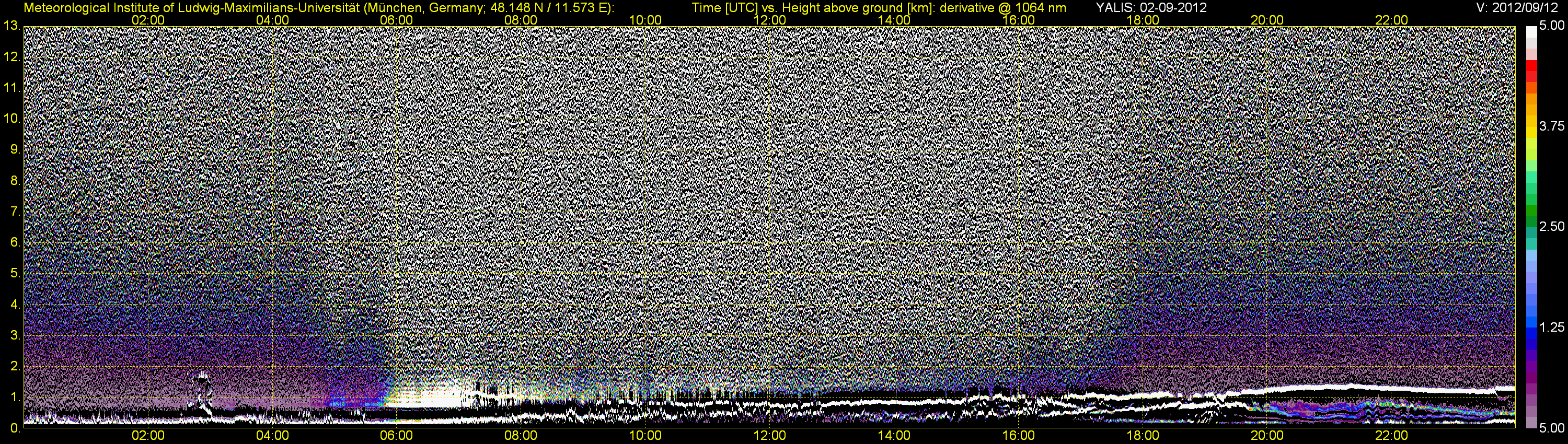1568x444 pixels.
Task: Click the 14:00 label on the bottom time axis
Action: pos(894,436)
